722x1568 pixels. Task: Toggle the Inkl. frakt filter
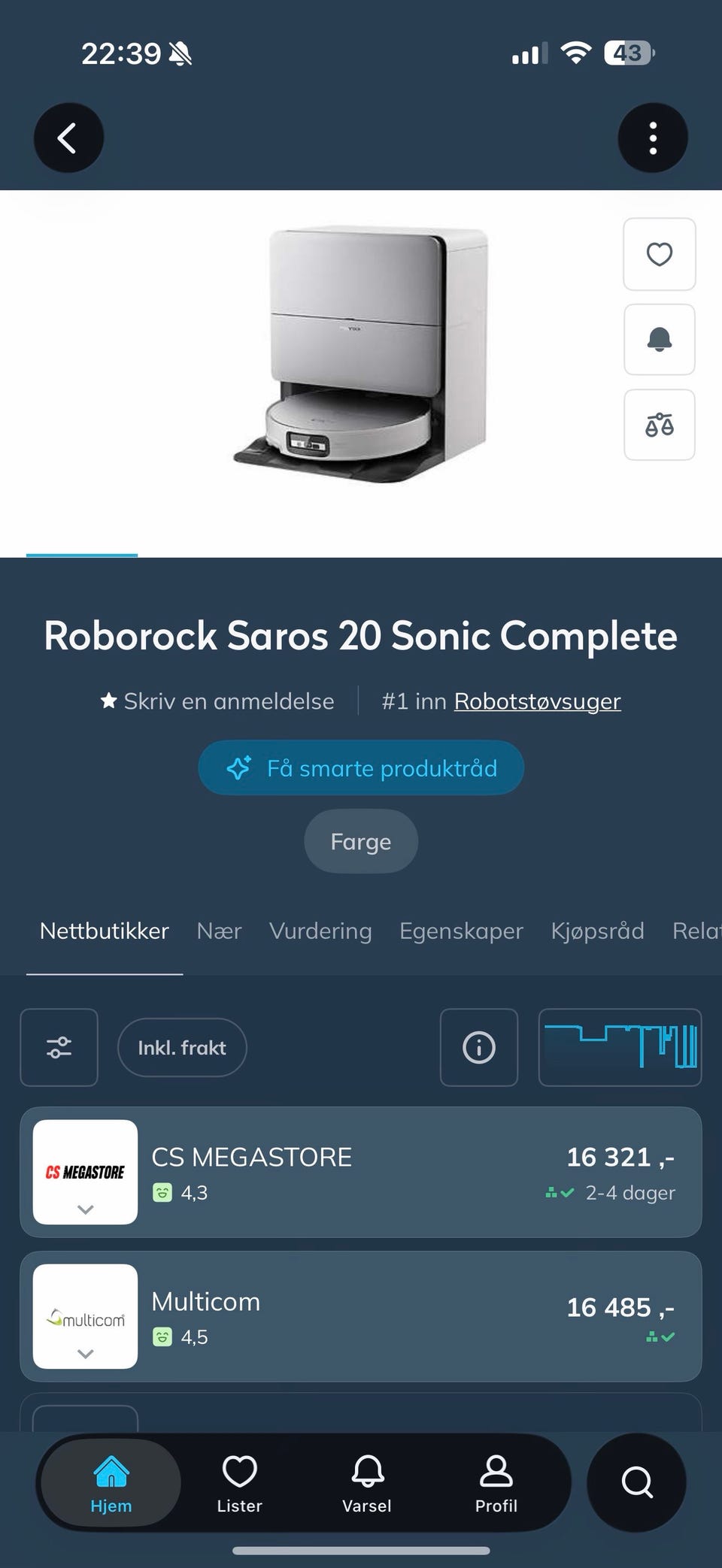[182, 1047]
